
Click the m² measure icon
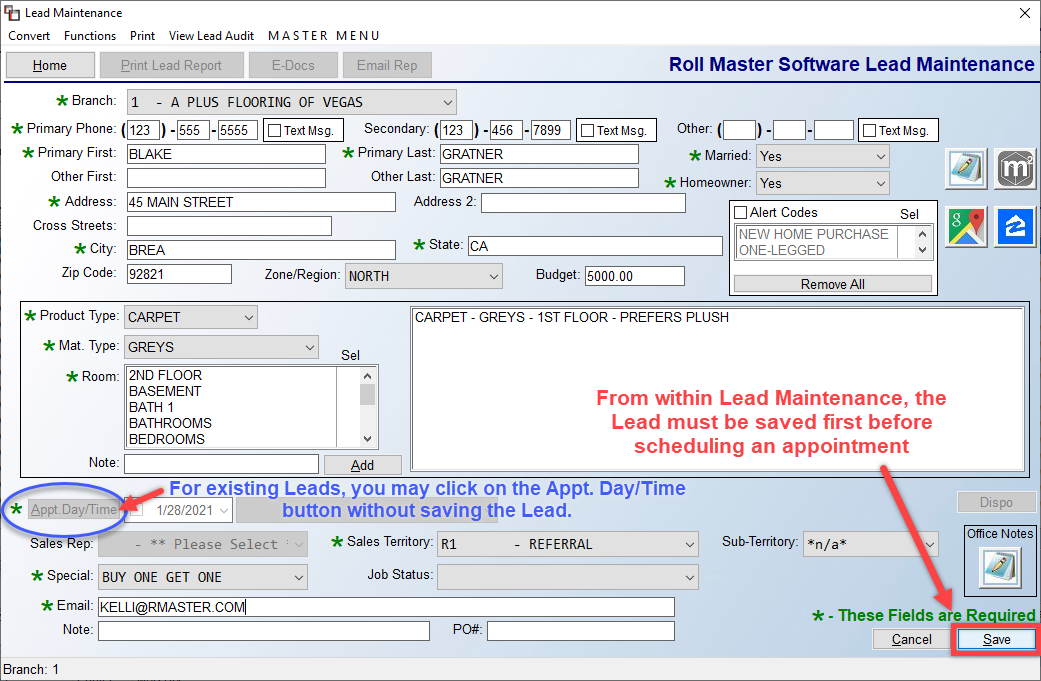coord(1015,169)
